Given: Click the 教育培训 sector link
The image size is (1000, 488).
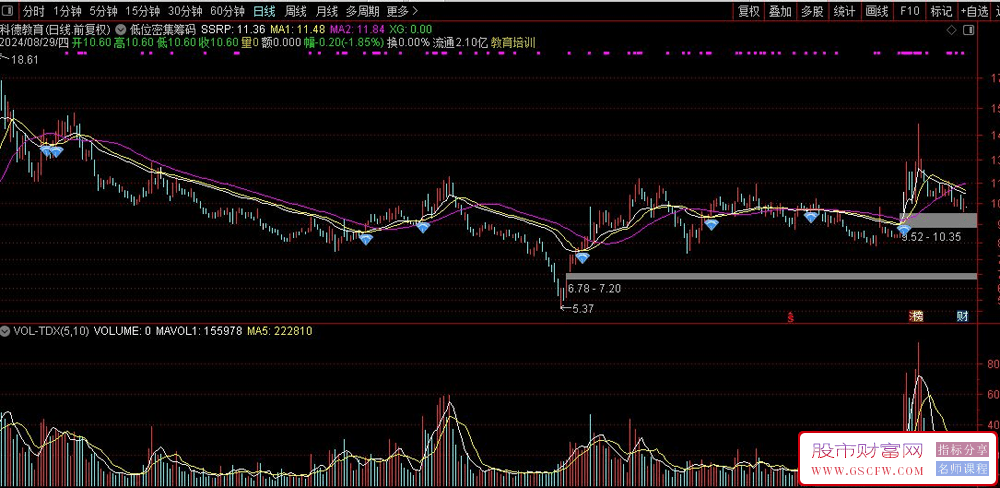Looking at the screenshot, I should 513,43.
